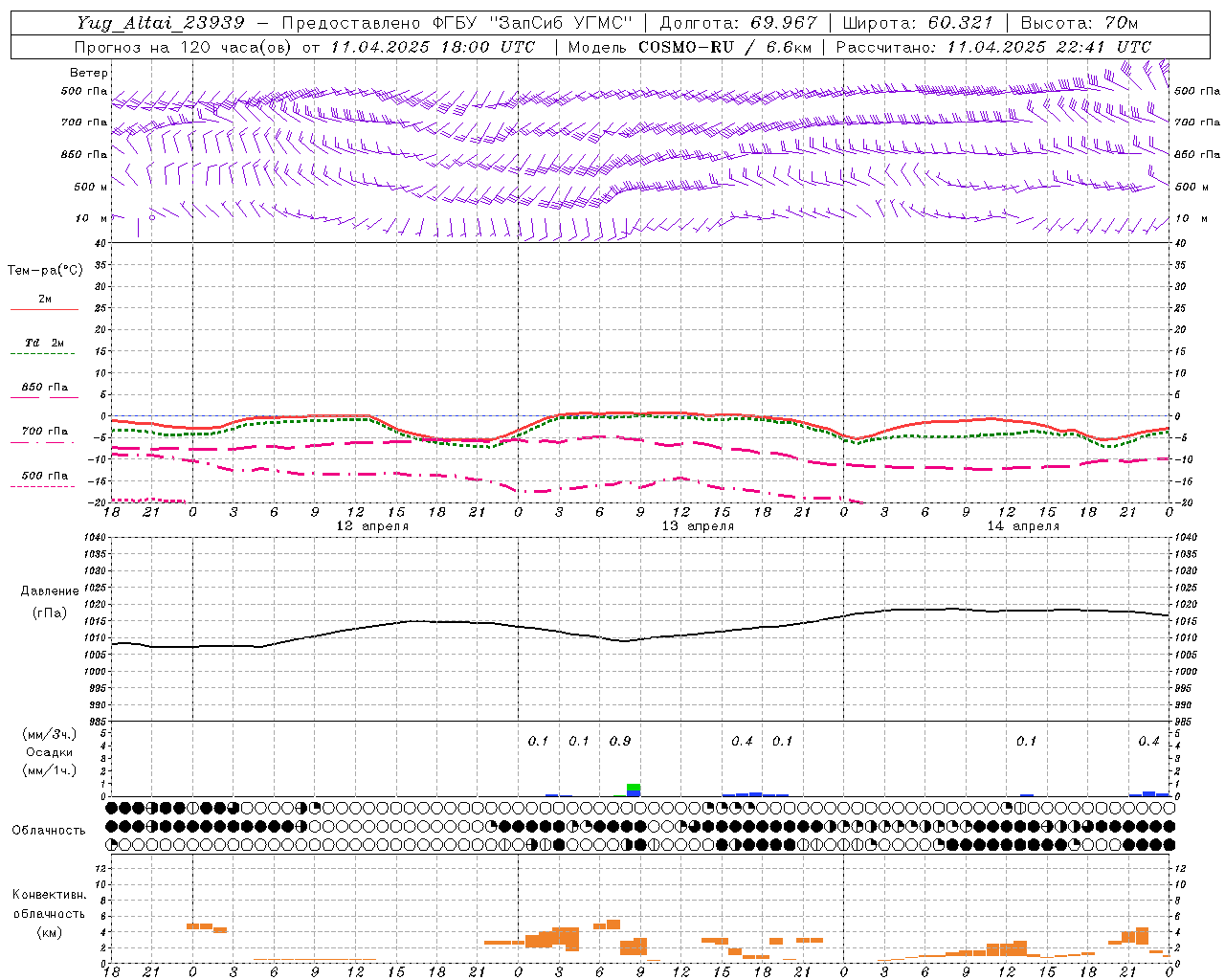Click the Ветер wind panel label
Screen dimensions: 1225x980
coord(89,73)
